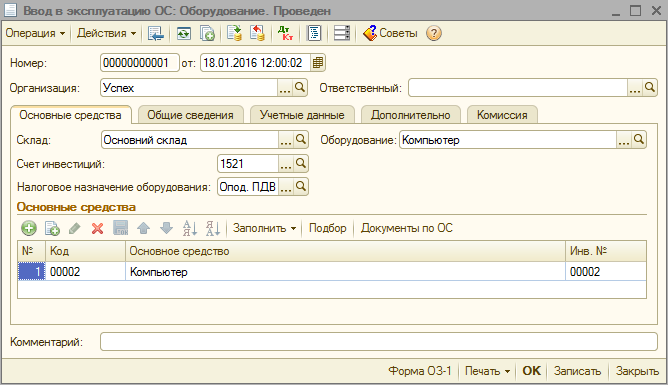Image resolution: width=668 pixels, height=385 pixels.
Task: Click the reread document toolbar icon
Action: [184, 33]
